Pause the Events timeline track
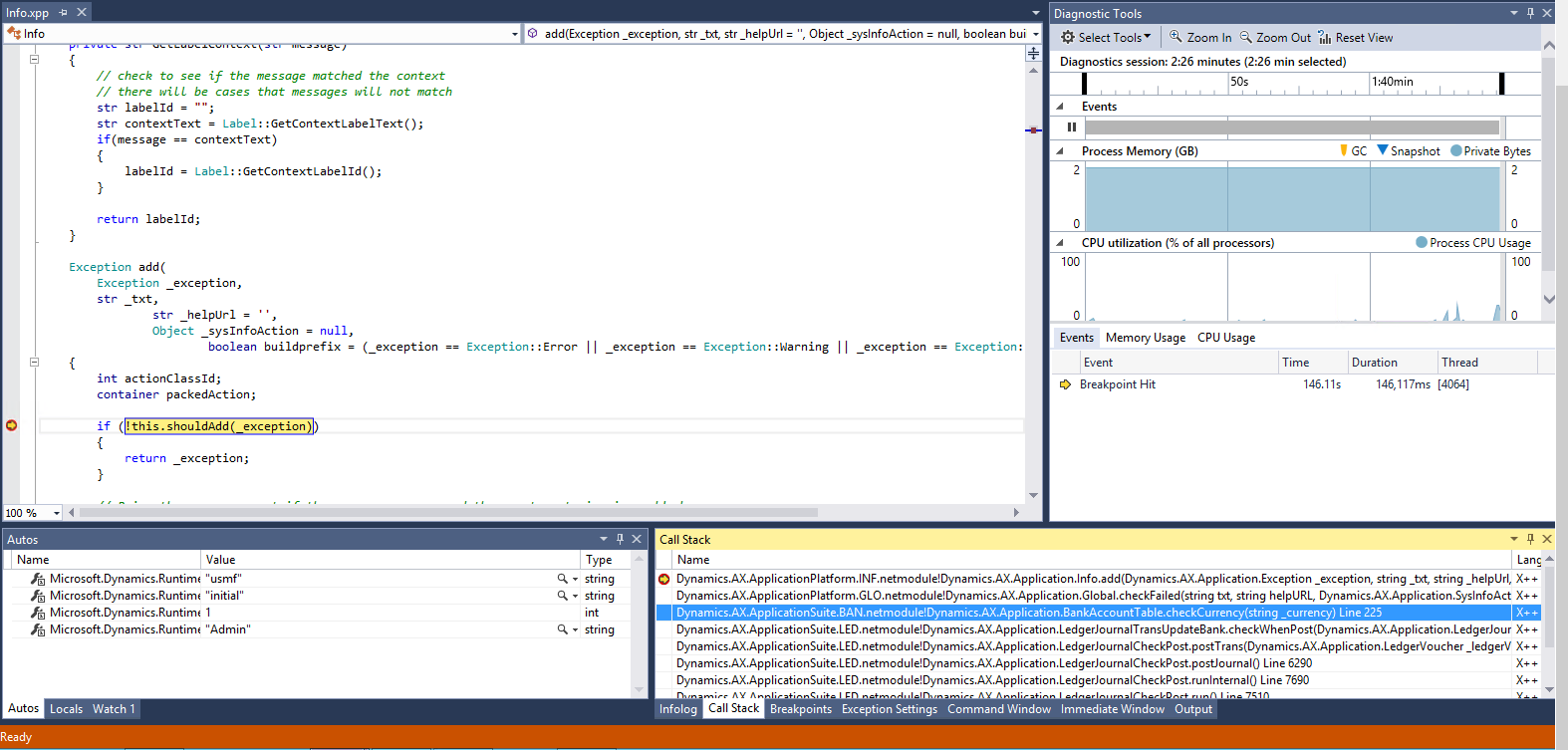1568x750 pixels. coord(1072,127)
